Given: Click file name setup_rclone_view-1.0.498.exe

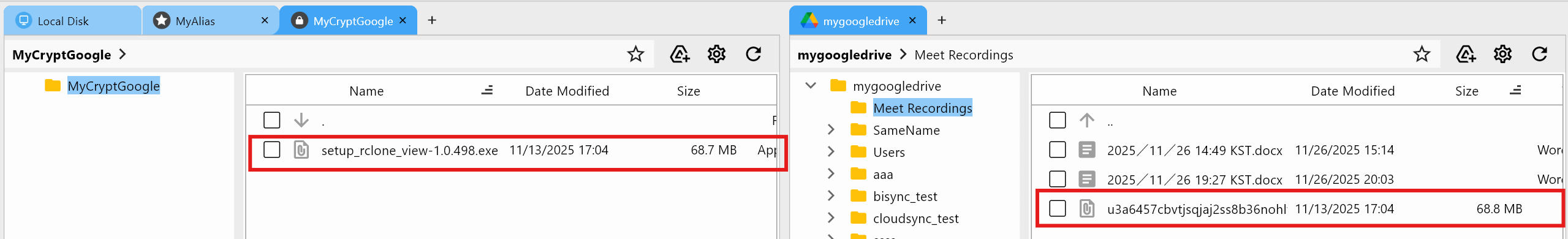Looking at the screenshot, I should pos(409,151).
